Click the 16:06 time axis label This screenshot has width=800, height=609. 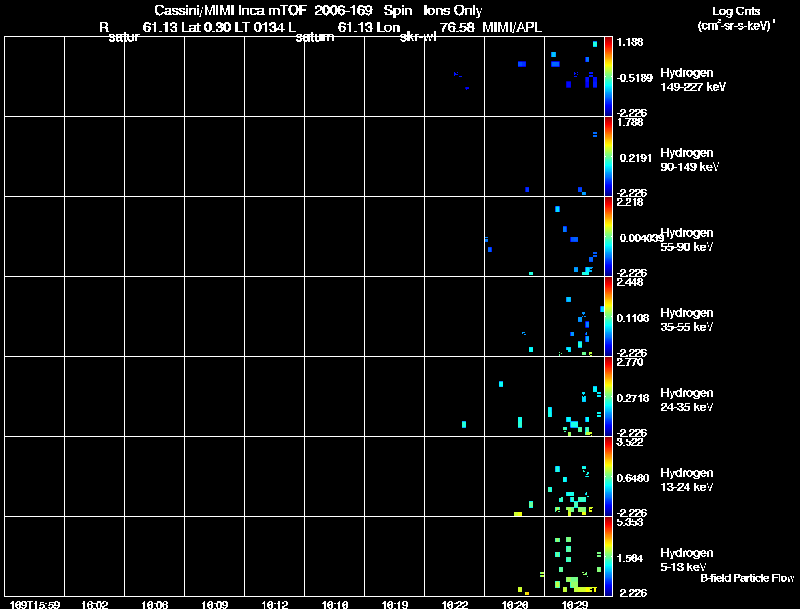155,604
